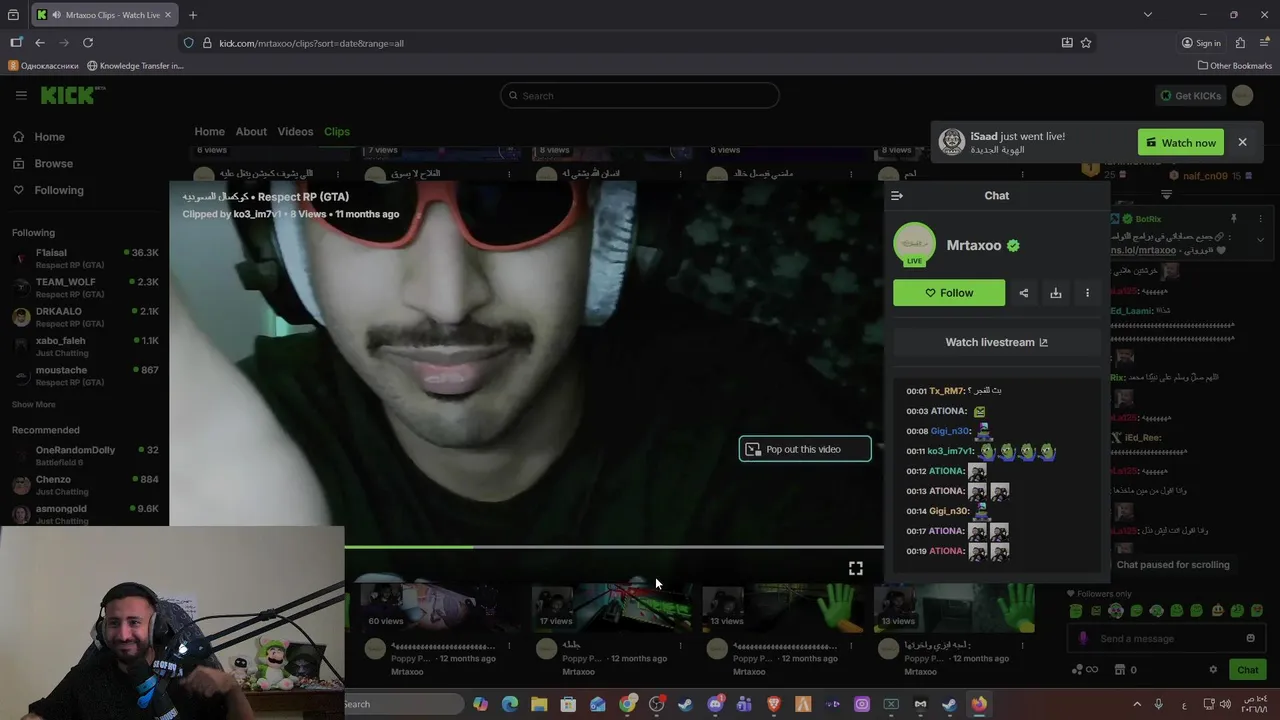This screenshot has height=720, width=1280.
Task: Open the browser tab list dropdown
Action: coord(1147,15)
